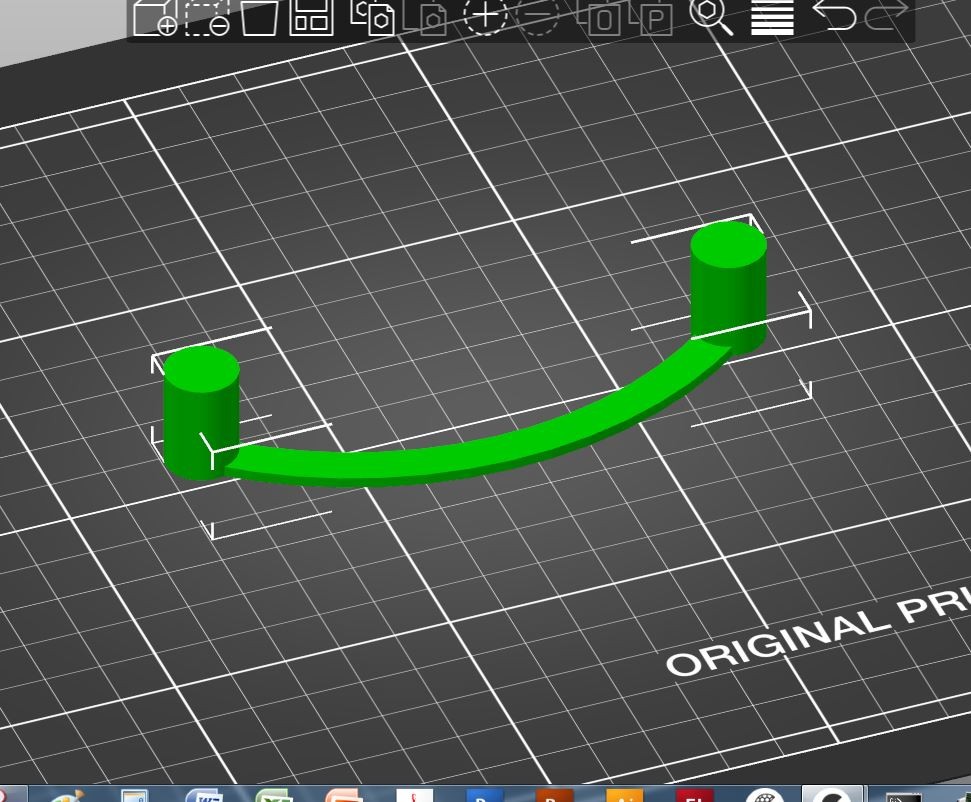Click the Split to objects icon
The height and width of the screenshot is (802, 971).
point(598,17)
